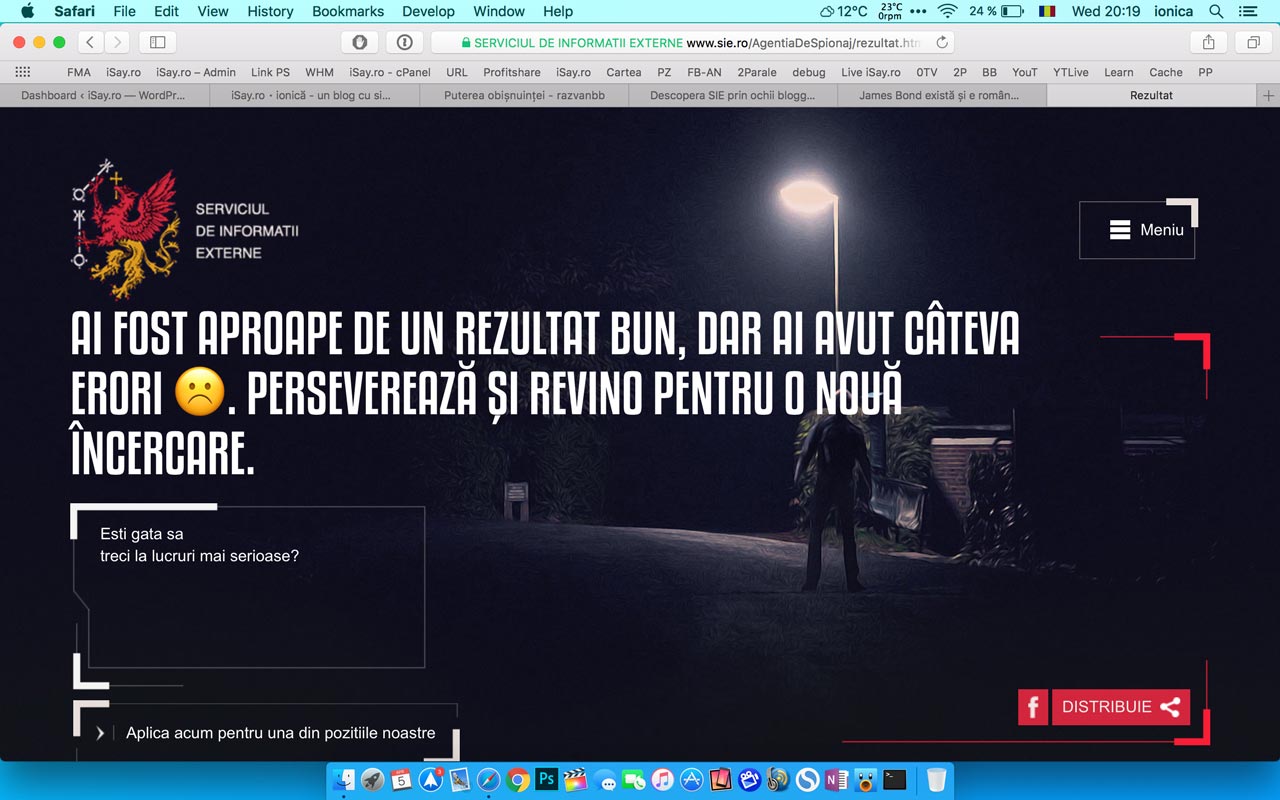Open Notification Center in the menu bar
This screenshot has height=800, width=1280.
tap(1247, 11)
